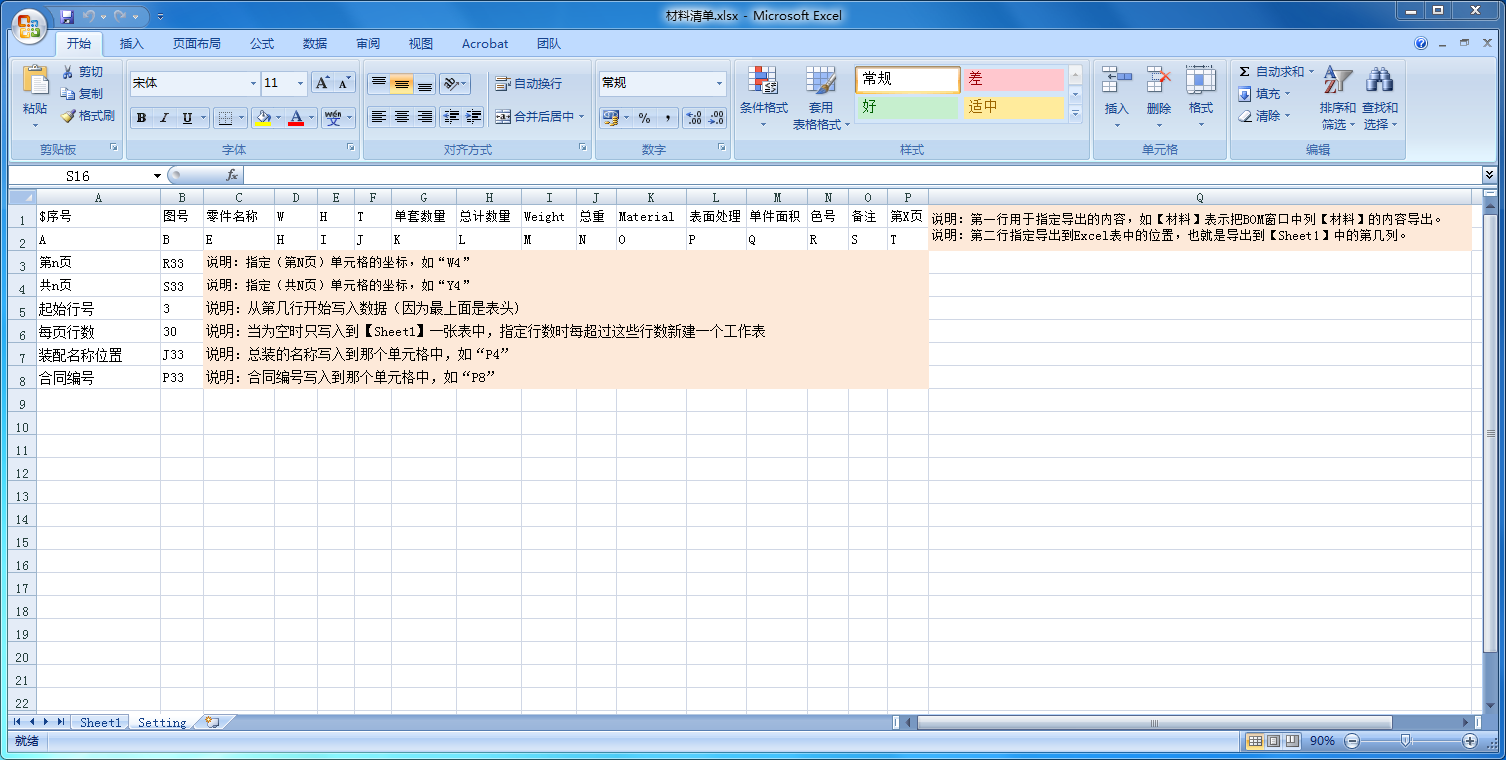
Task: Open the Acrobat ribbon tab
Action: pyautogui.click(x=485, y=44)
